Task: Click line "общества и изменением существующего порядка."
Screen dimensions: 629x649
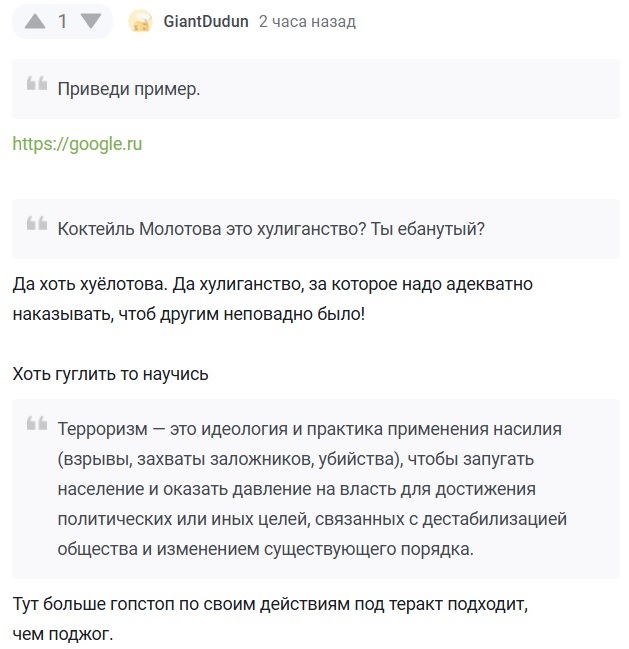Action: (265, 549)
